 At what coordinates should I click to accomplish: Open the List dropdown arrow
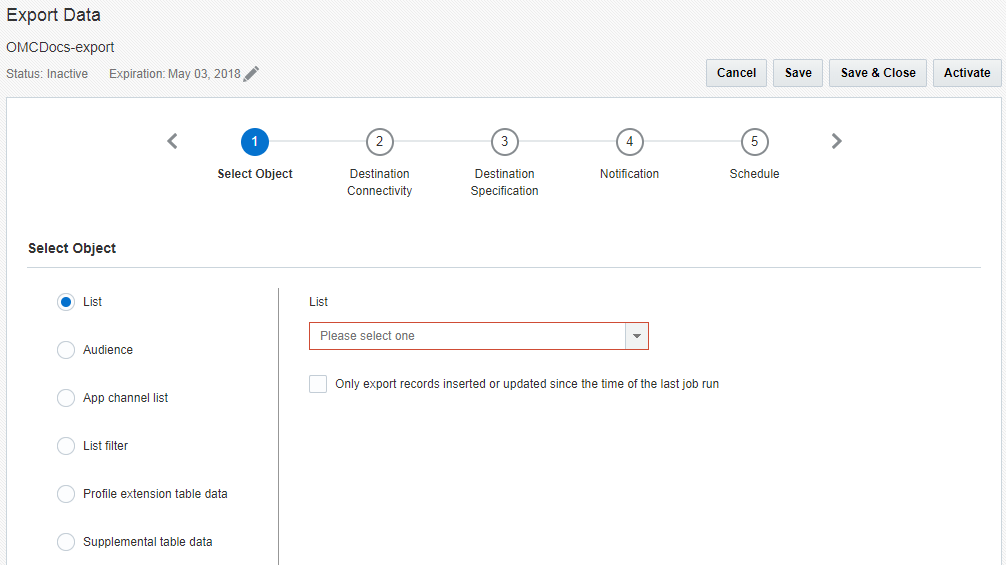636,336
